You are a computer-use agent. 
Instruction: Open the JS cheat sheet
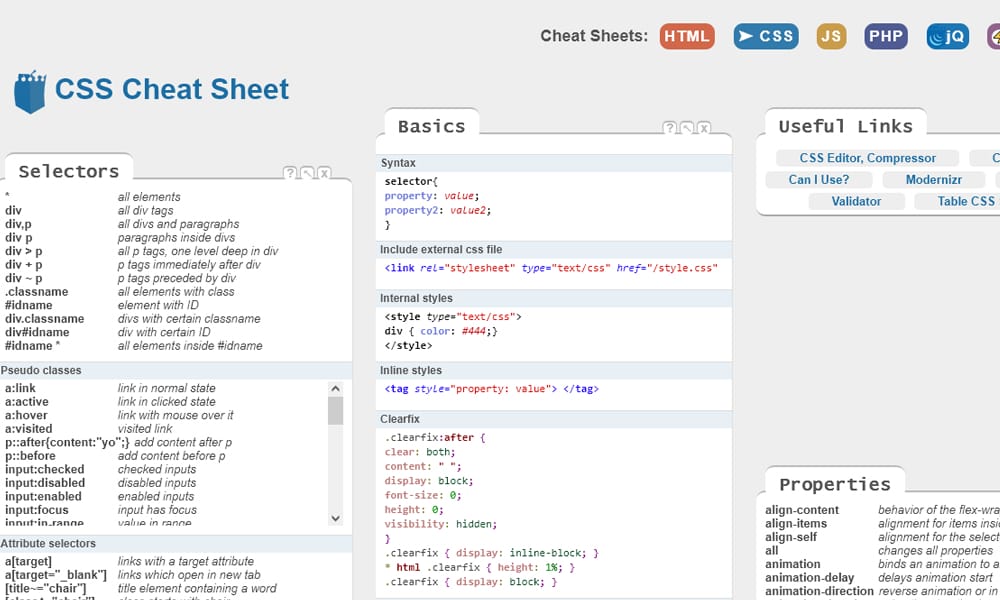point(831,36)
